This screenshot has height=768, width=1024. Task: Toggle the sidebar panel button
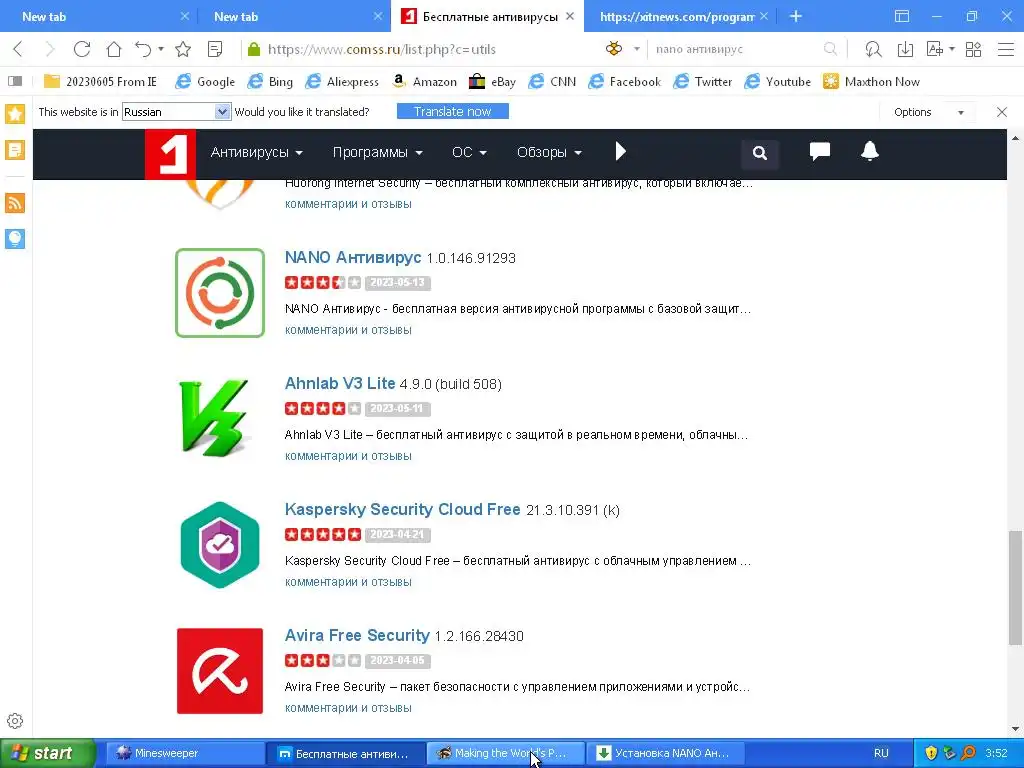coord(15,81)
